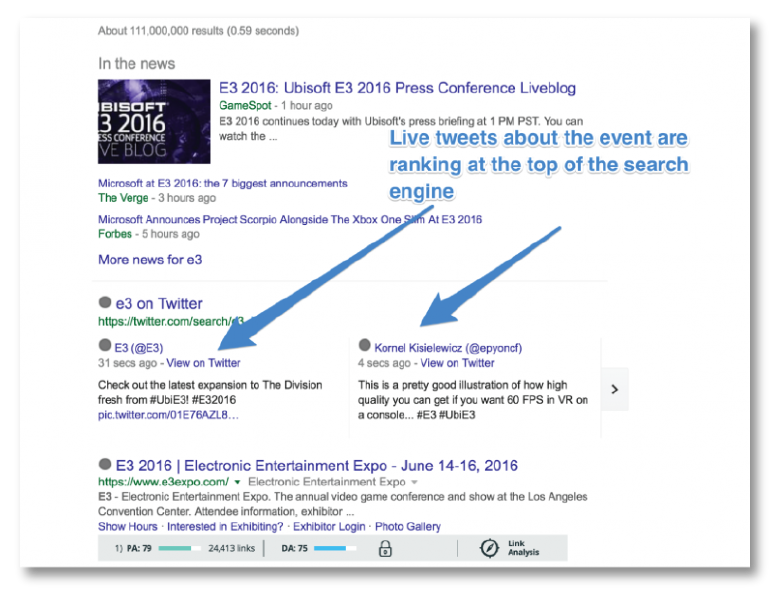Click View on Twitter under Kornel's tweet

pos(457,363)
